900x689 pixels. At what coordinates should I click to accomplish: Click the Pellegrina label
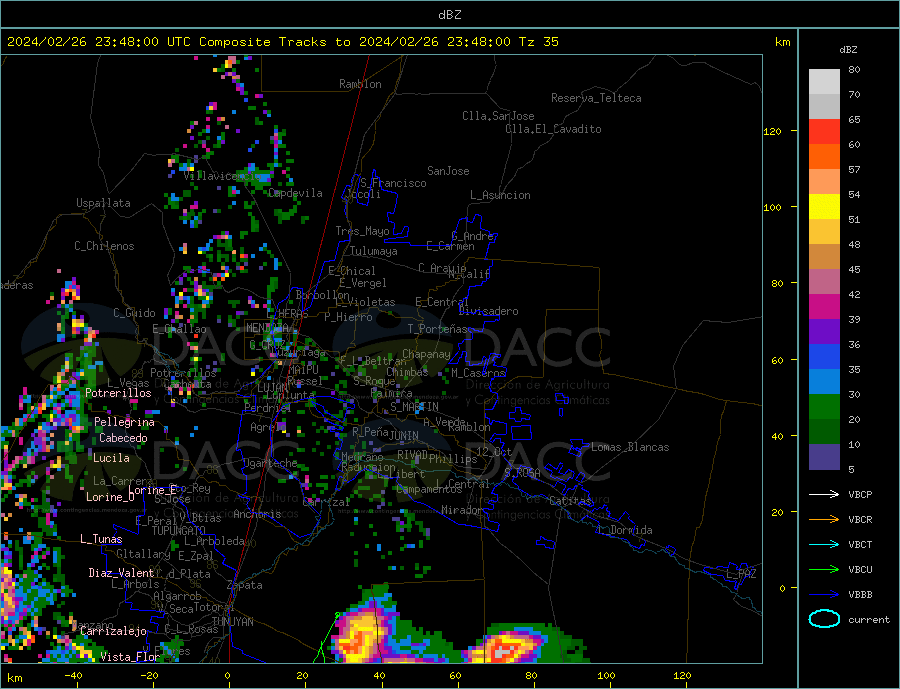[125, 421]
